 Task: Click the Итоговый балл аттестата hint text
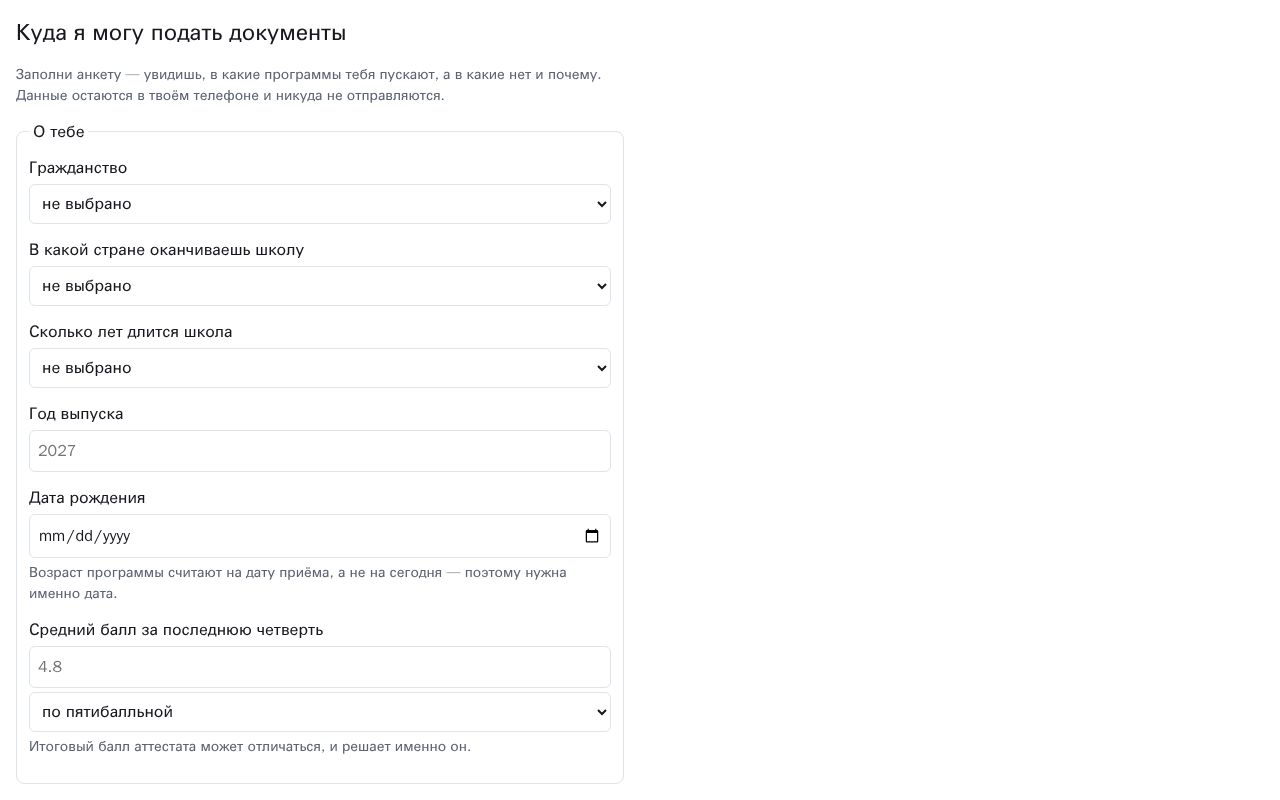tap(250, 747)
